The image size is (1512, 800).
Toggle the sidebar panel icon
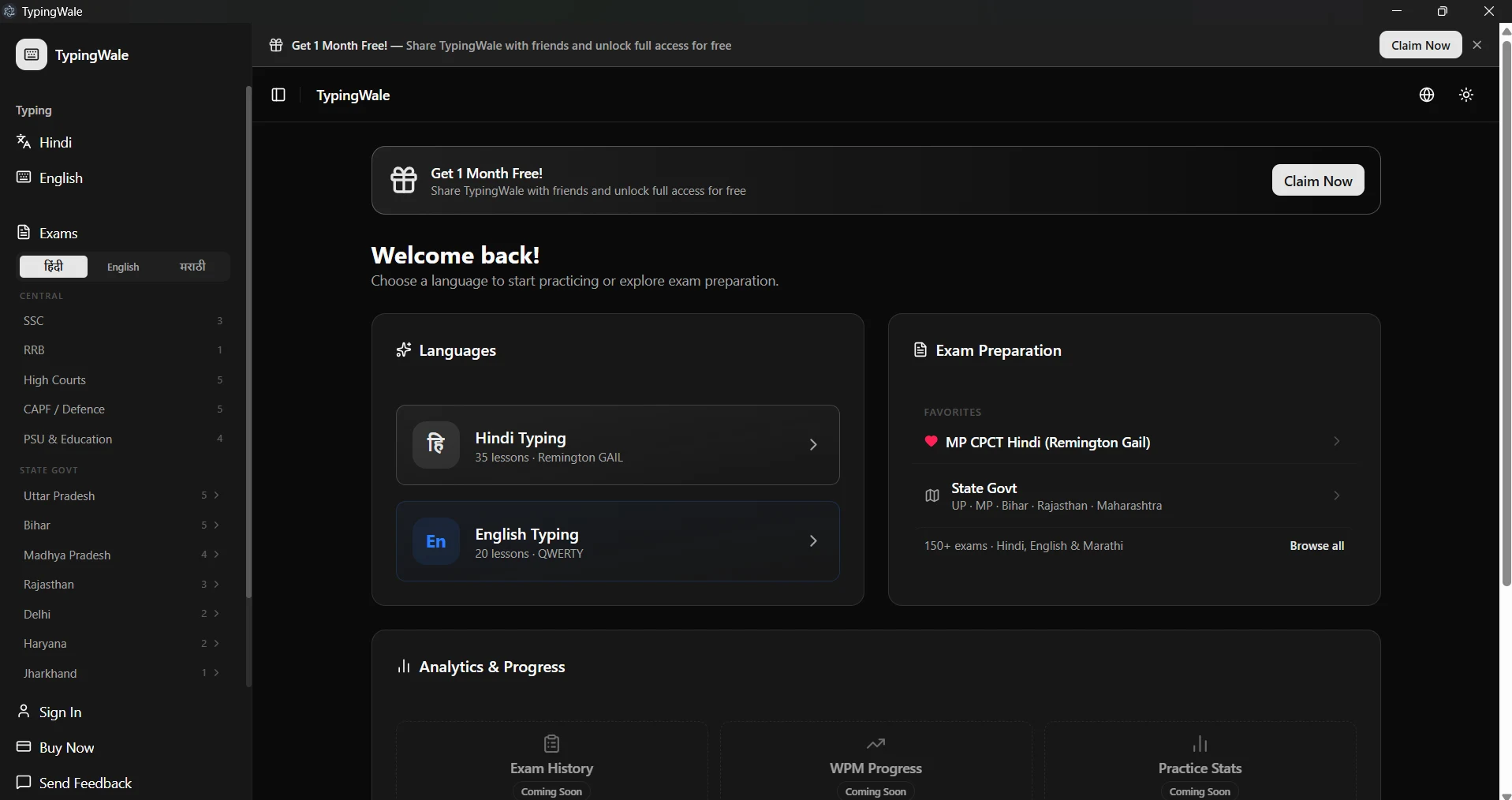(278, 95)
